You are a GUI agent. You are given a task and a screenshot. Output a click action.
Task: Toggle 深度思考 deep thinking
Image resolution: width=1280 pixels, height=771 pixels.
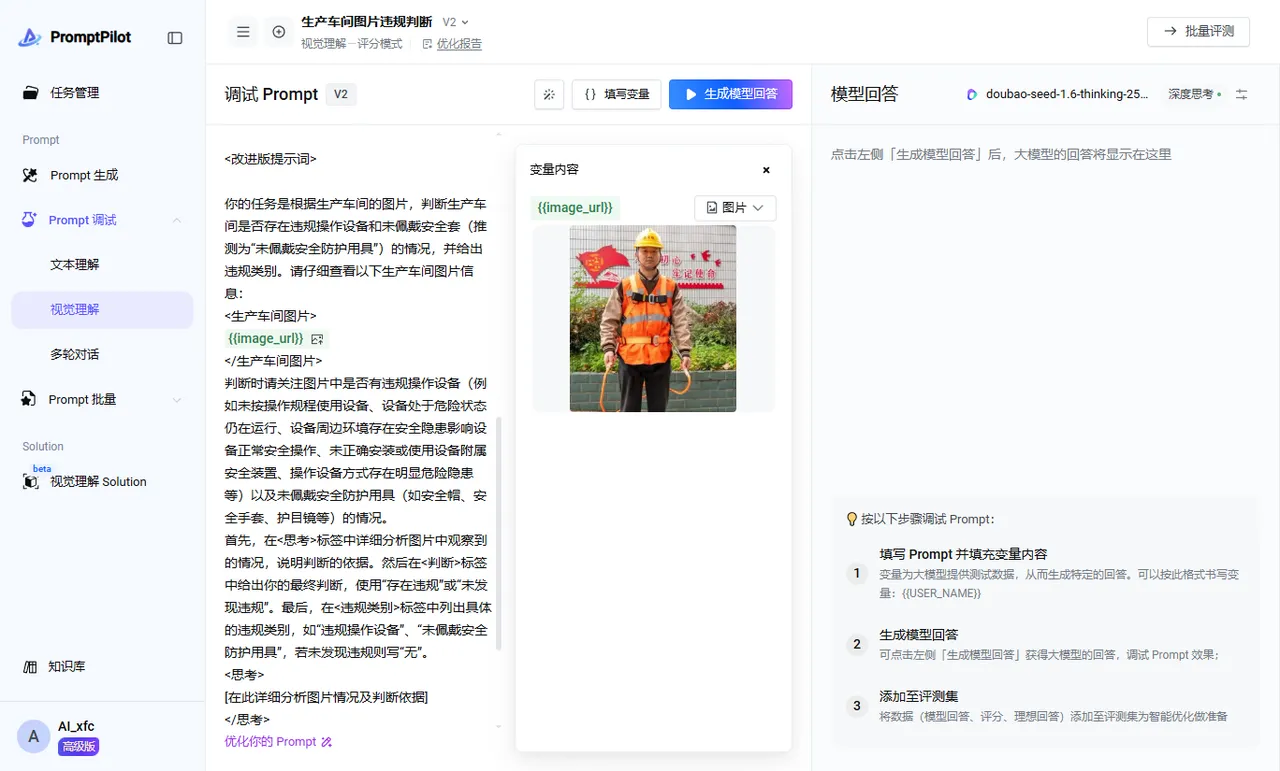pyautogui.click(x=1194, y=94)
